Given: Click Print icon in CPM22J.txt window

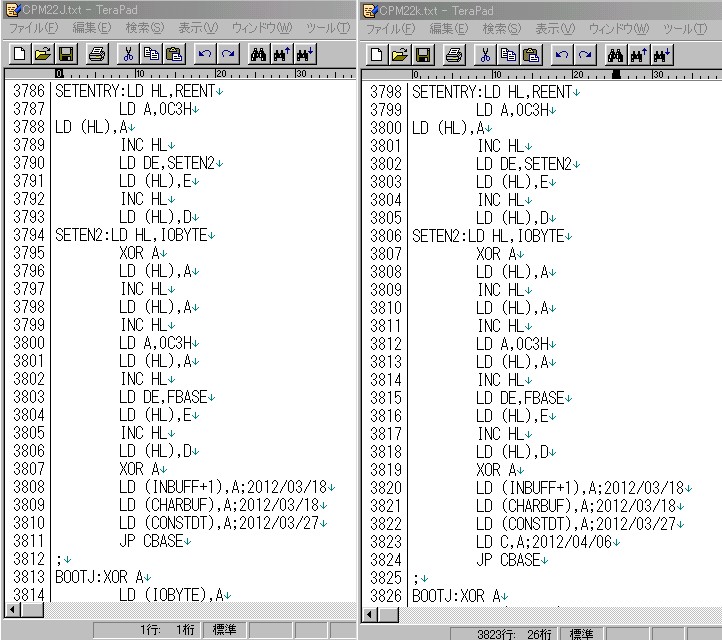Looking at the screenshot, I should pyautogui.click(x=97, y=54).
